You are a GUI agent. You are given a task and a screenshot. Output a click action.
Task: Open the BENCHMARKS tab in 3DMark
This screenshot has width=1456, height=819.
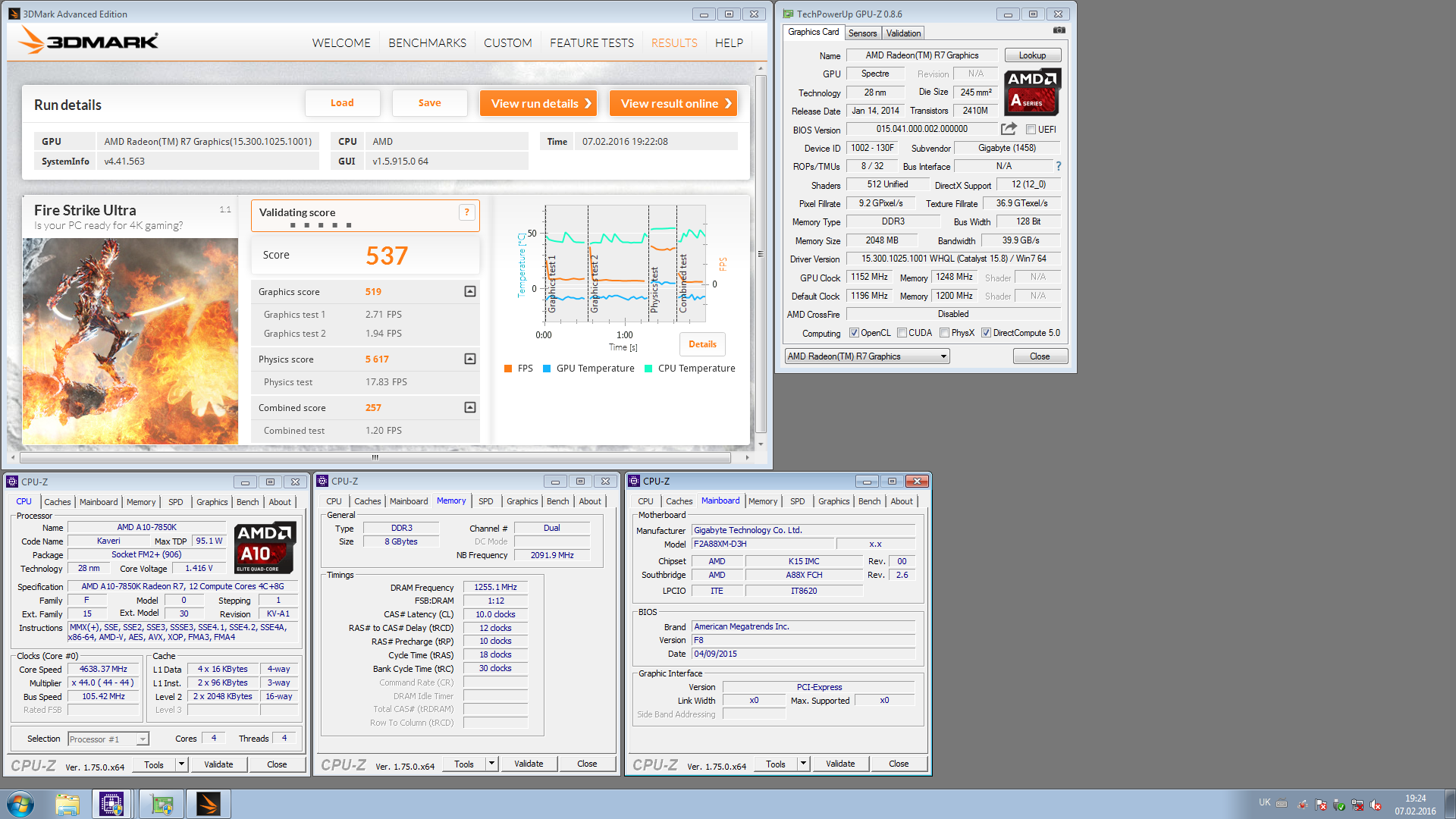[427, 43]
